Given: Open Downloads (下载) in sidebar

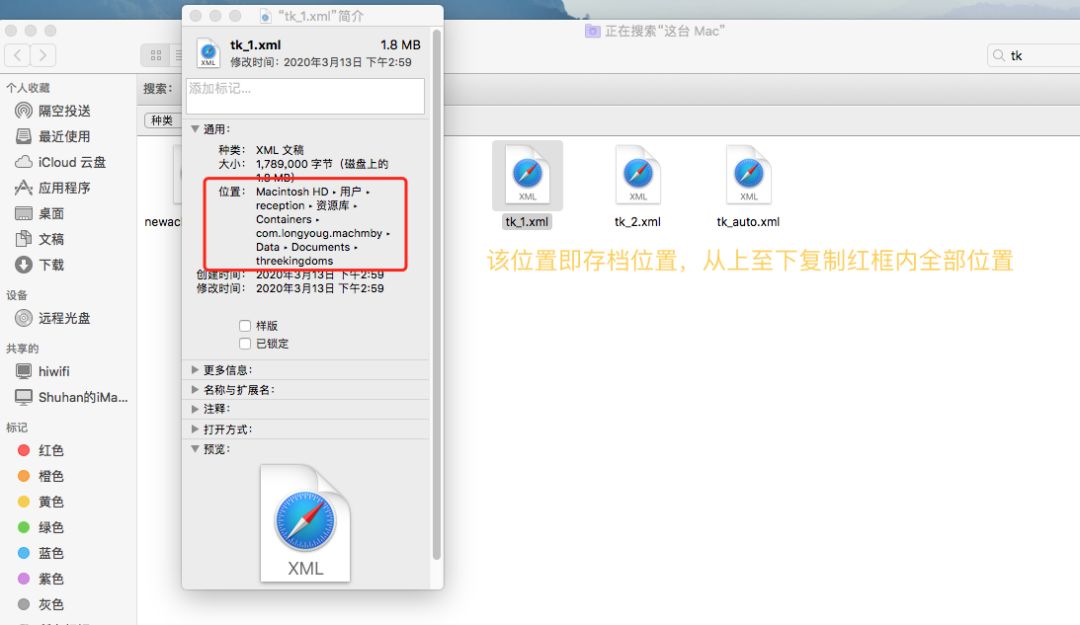Looking at the screenshot, I should (41, 265).
